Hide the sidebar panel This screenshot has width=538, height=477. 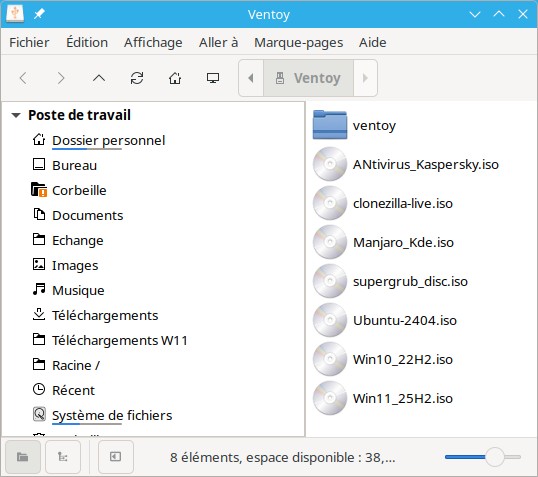116,457
